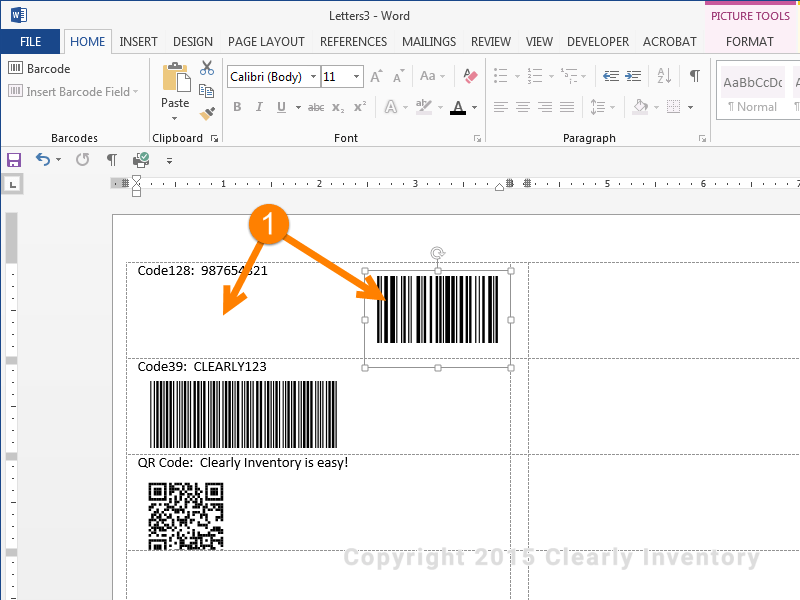Open underline style dropdown arrow
Screen dimensions: 800x600
pos(298,107)
